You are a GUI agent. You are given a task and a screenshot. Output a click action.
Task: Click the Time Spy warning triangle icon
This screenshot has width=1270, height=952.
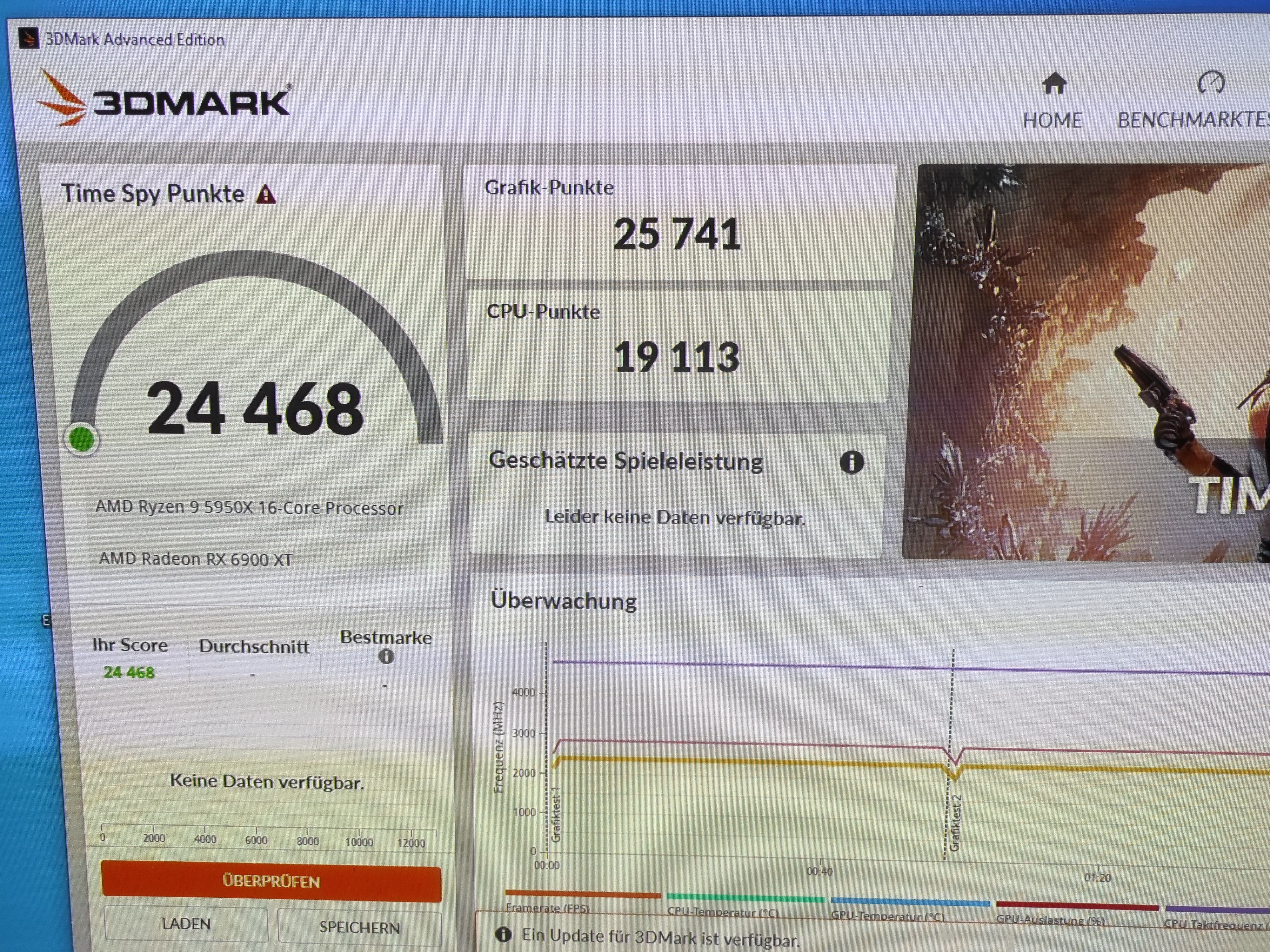tap(266, 195)
